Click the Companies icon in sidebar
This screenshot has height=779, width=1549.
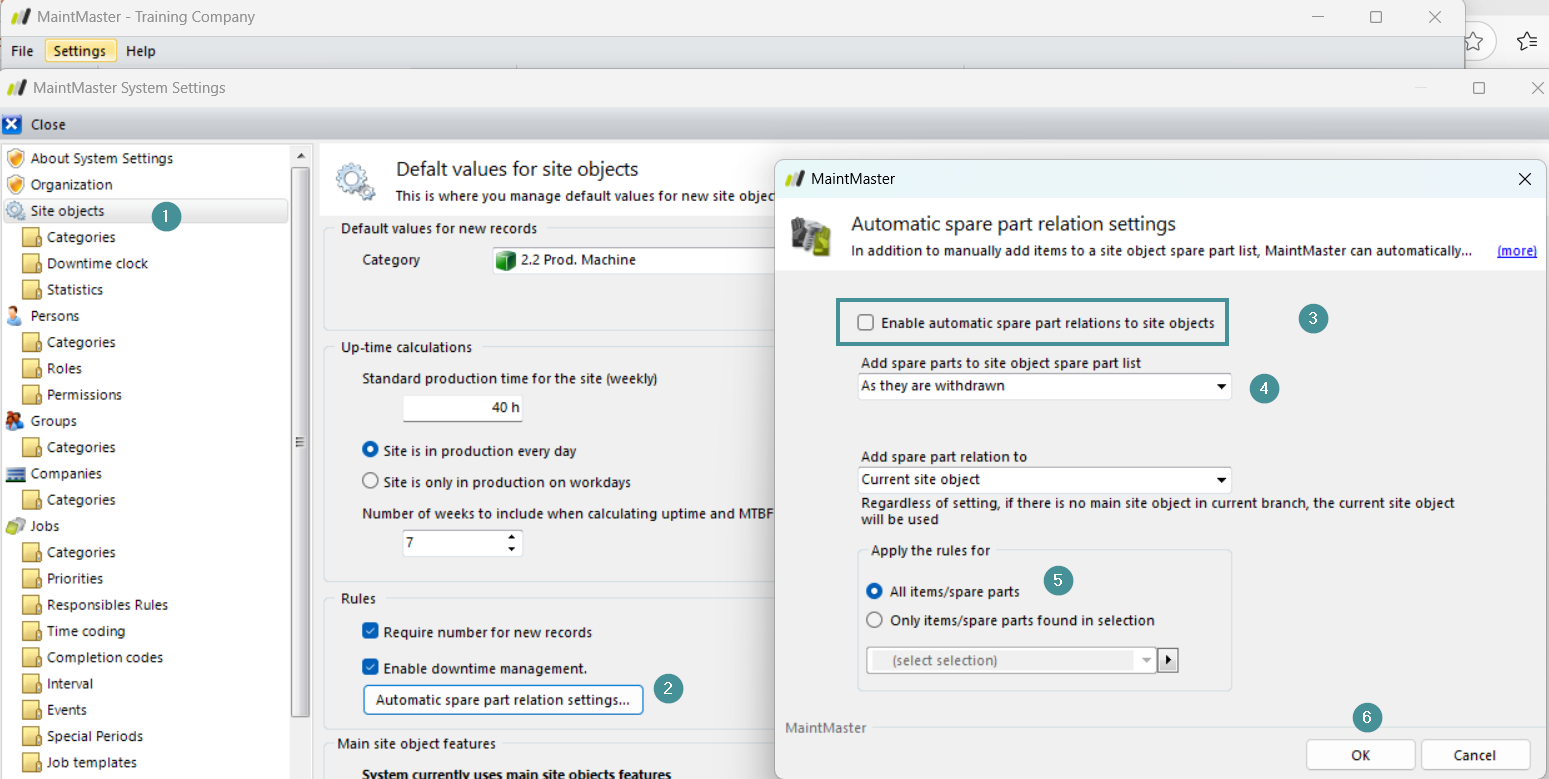15,474
